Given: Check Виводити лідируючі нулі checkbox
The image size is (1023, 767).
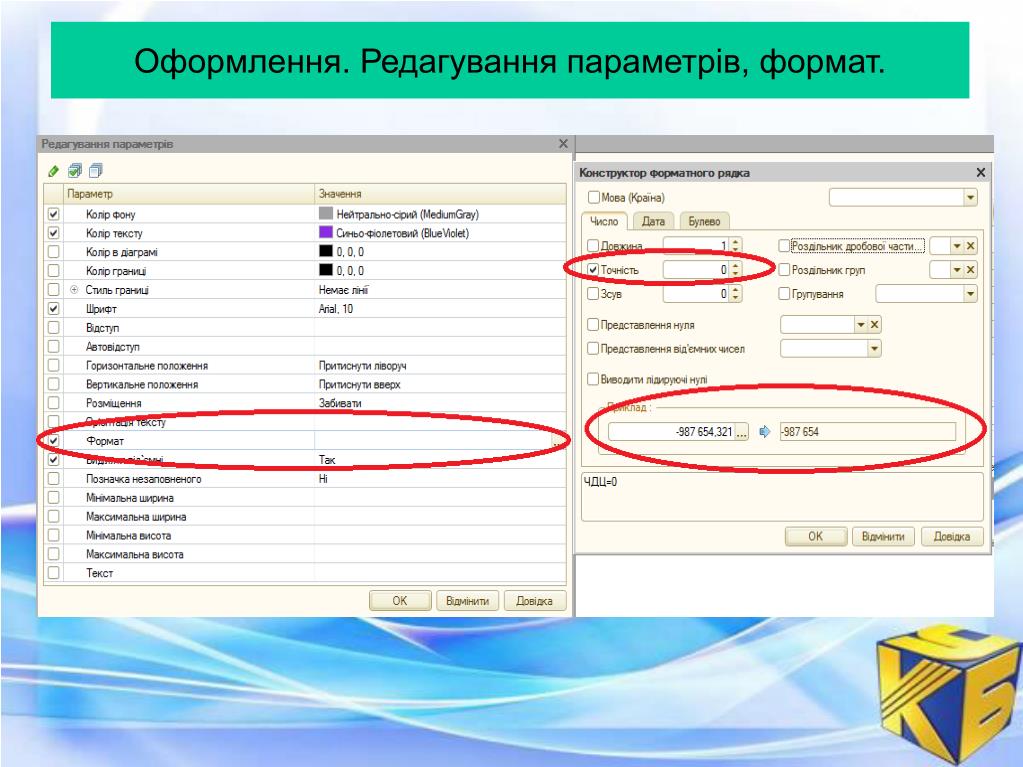Looking at the screenshot, I should tap(593, 379).
